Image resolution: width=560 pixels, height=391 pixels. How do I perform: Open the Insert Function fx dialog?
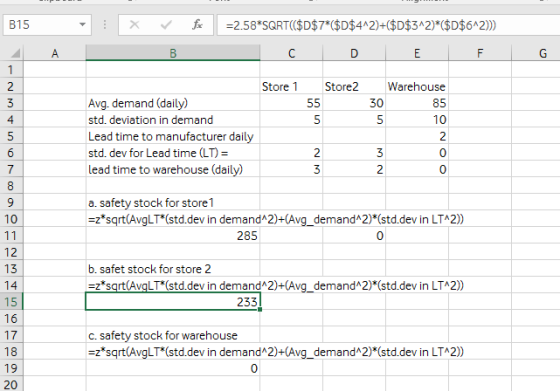click(197, 25)
